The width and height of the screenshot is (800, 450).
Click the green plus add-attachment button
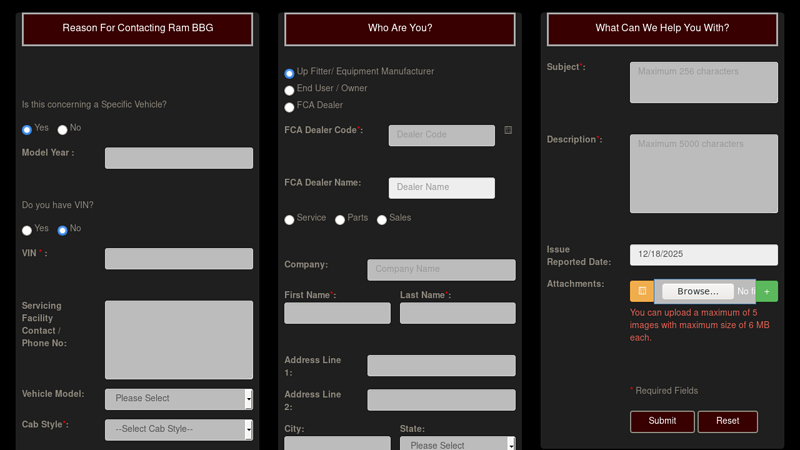(x=767, y=291)
